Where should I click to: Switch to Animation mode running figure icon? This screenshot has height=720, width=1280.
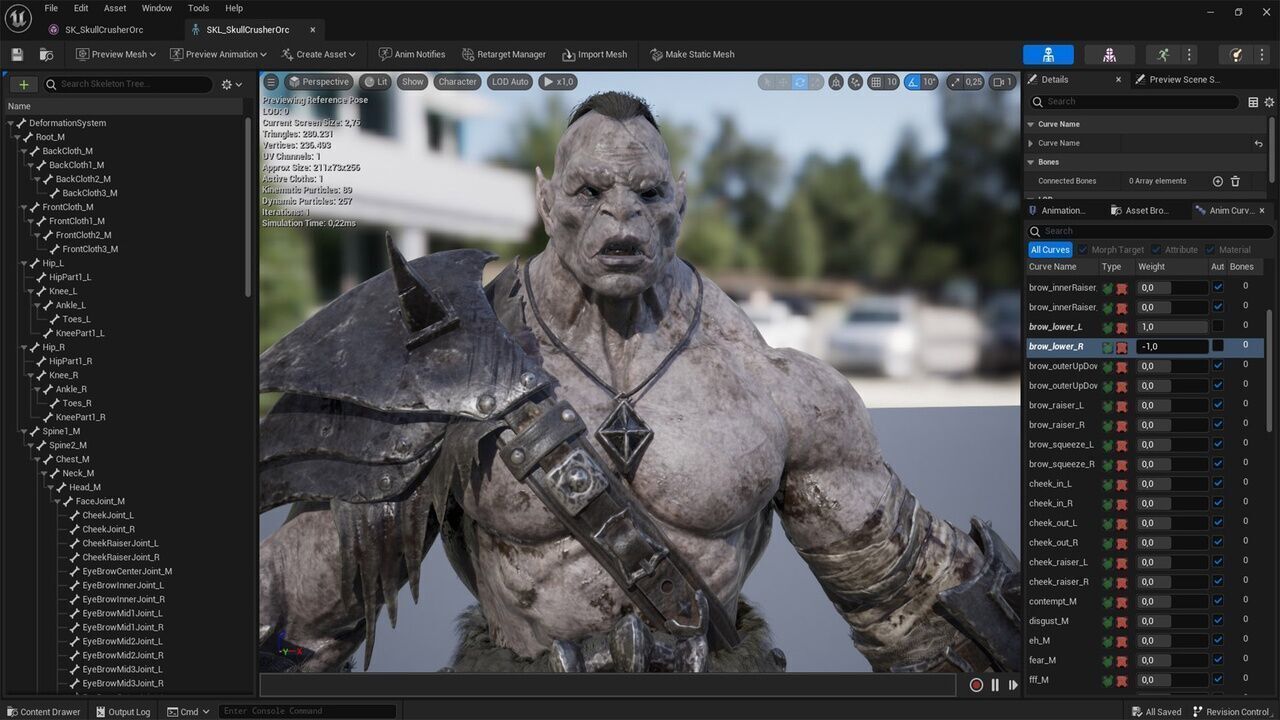(x=1162, y=54)
